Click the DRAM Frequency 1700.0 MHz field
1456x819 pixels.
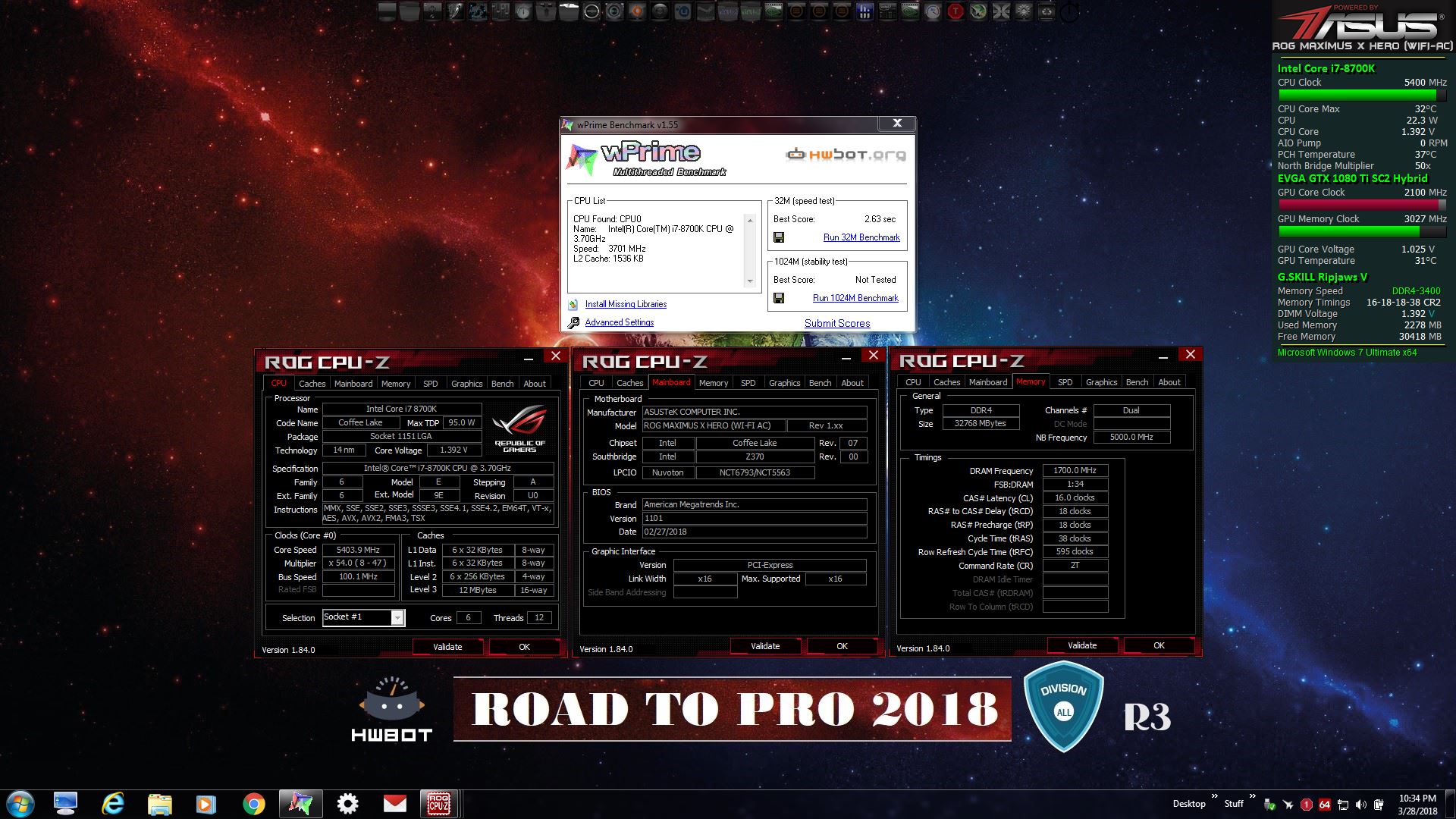coord(1075,471)
